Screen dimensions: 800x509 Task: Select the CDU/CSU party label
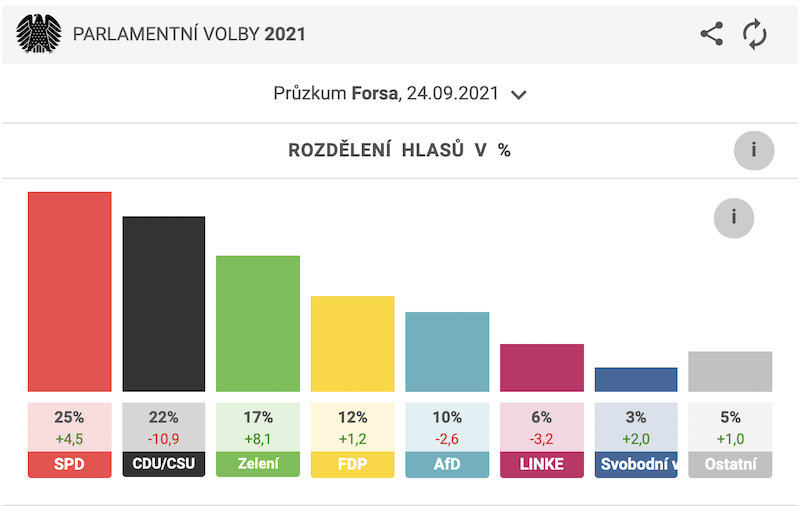163,464
